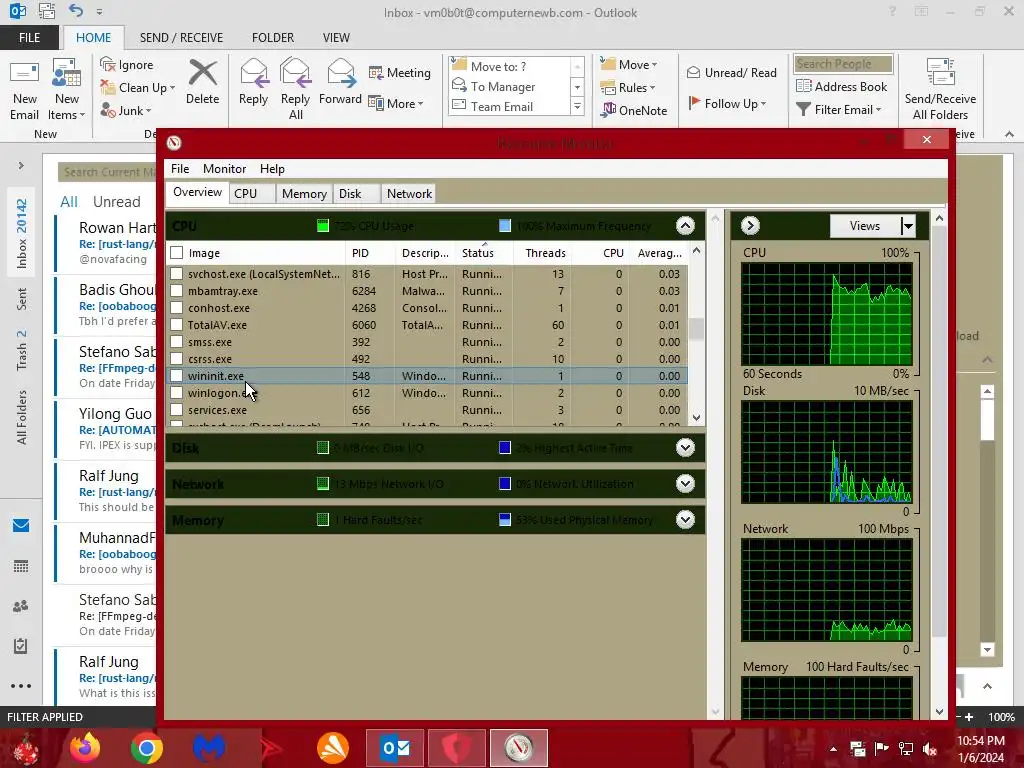1024x768 pixels.
Task: Click the Views button in Resource Monitor
Action: [865, 226]
